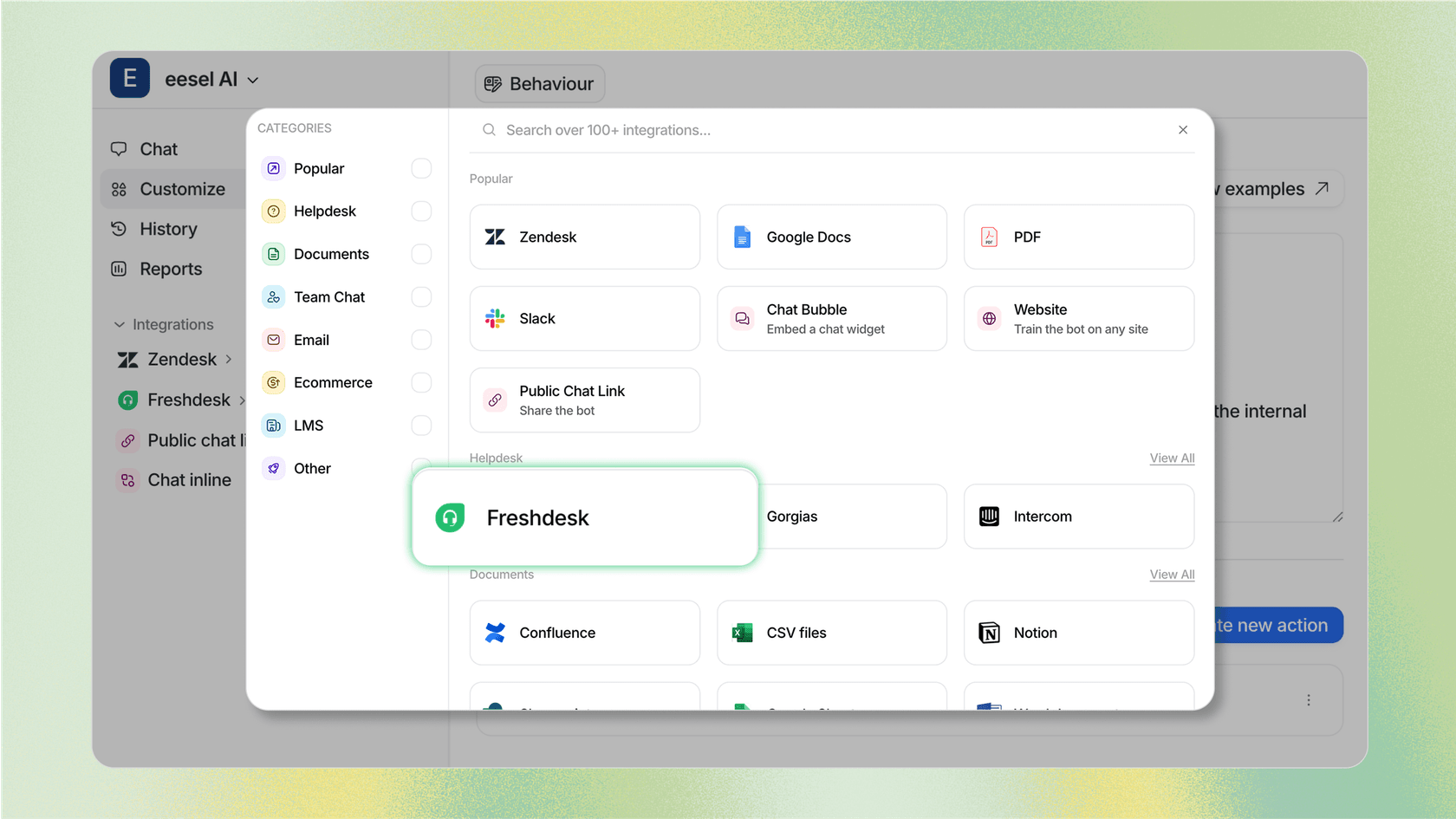This screenshot has width=1456, height=819.
Task: Click the Ecommerce category icon
Action: (274, 382)
